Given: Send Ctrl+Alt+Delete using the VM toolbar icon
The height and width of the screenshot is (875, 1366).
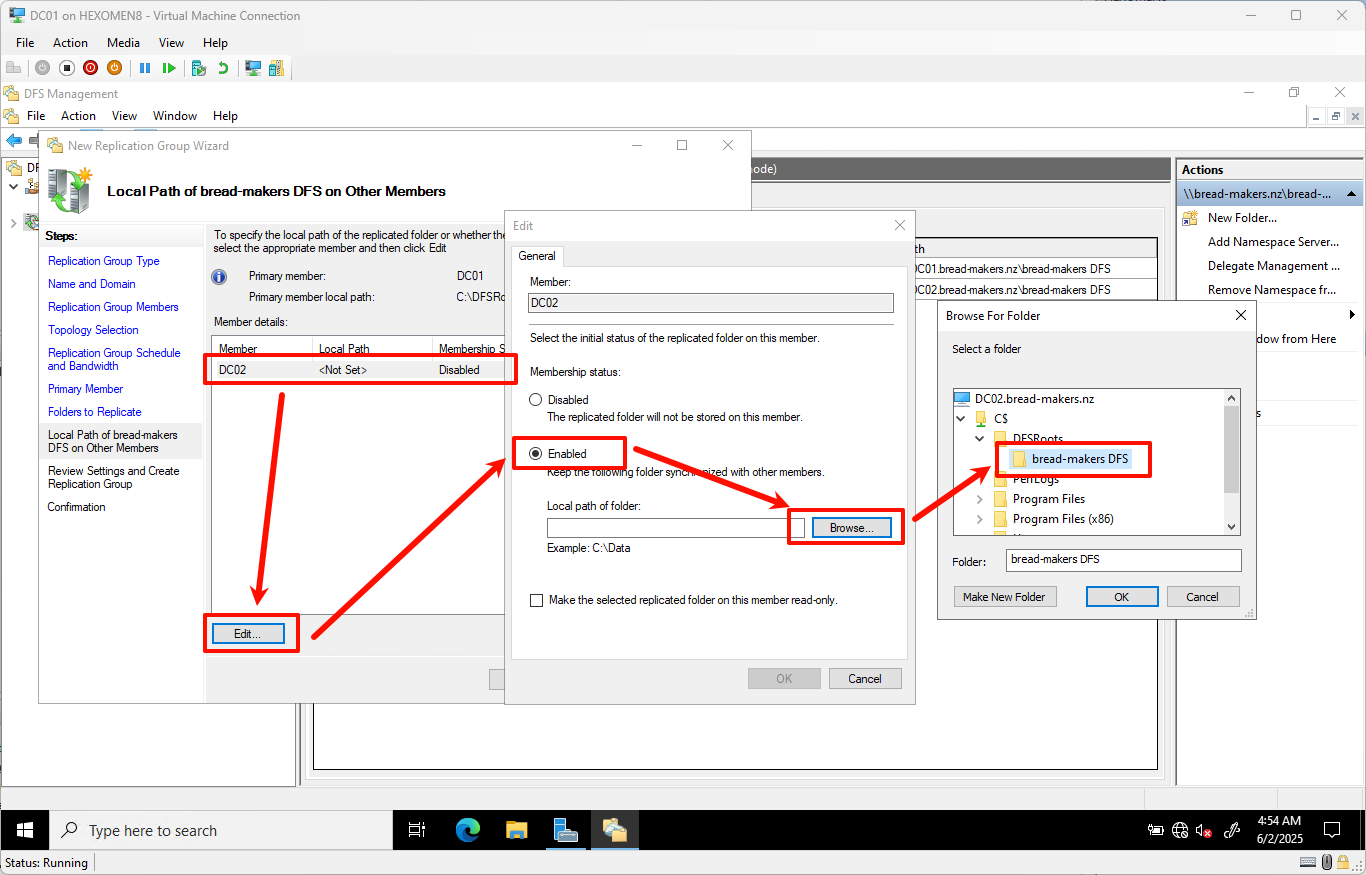Looking at the screenshot, I should tap(14, 67).
